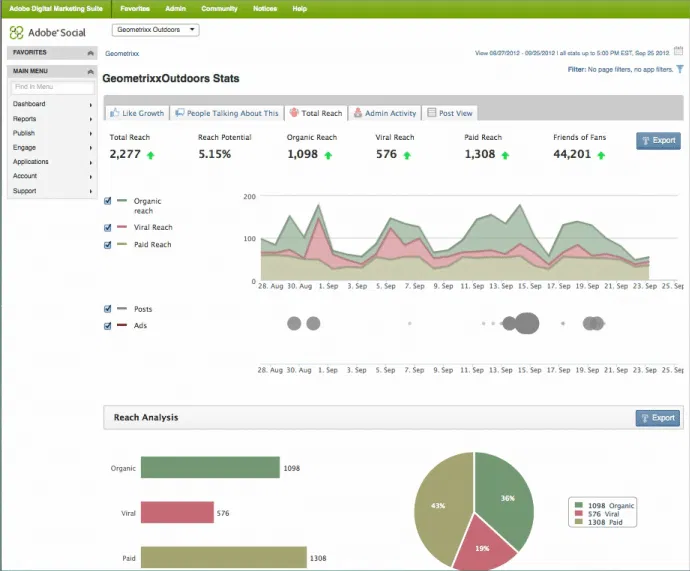This screenshot has height=571, width=690.
Task: Toggle the Viral Reach series checkbox
Action: 108,227
